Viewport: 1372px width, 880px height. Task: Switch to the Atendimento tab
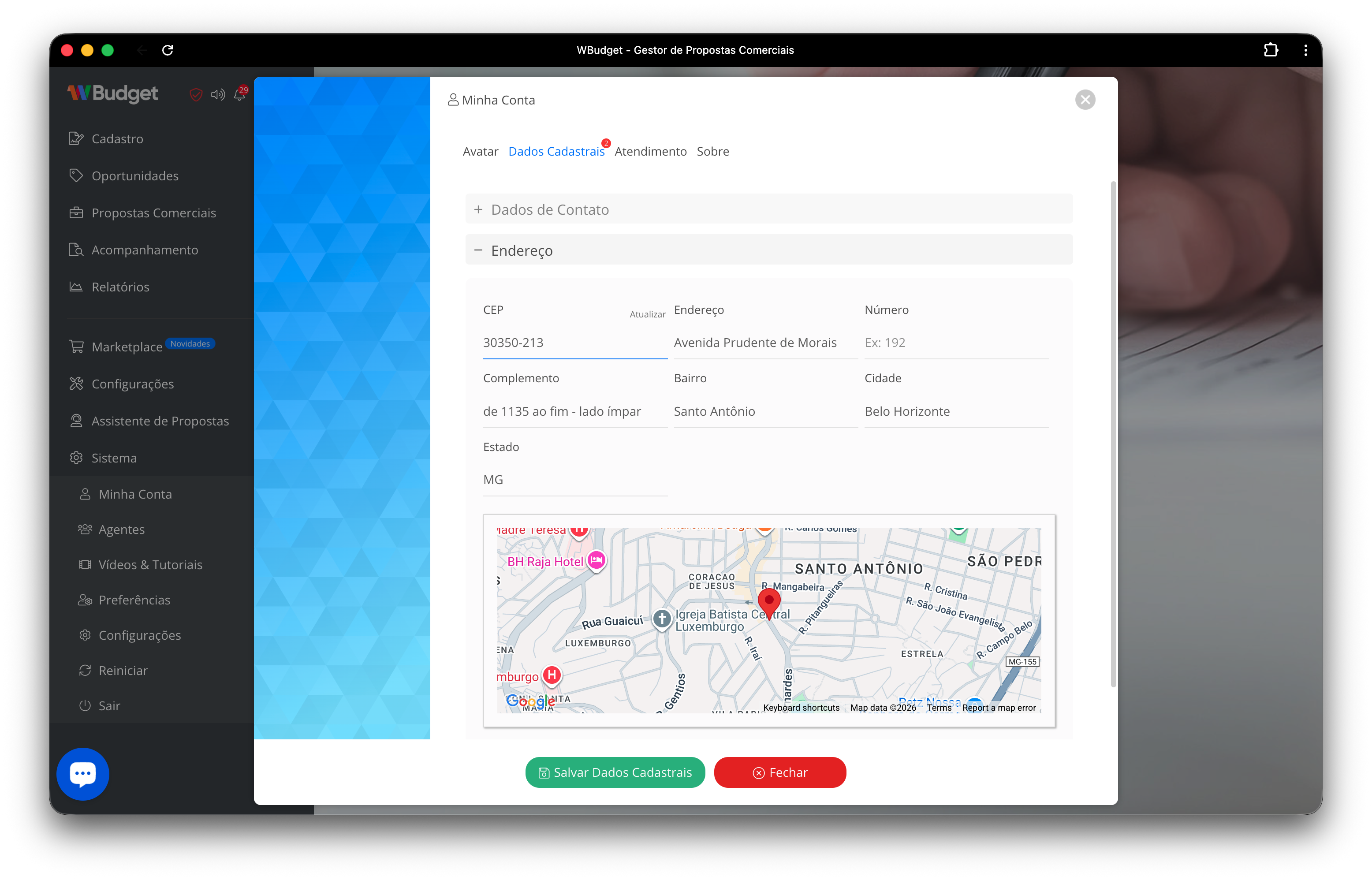(650, 151)
